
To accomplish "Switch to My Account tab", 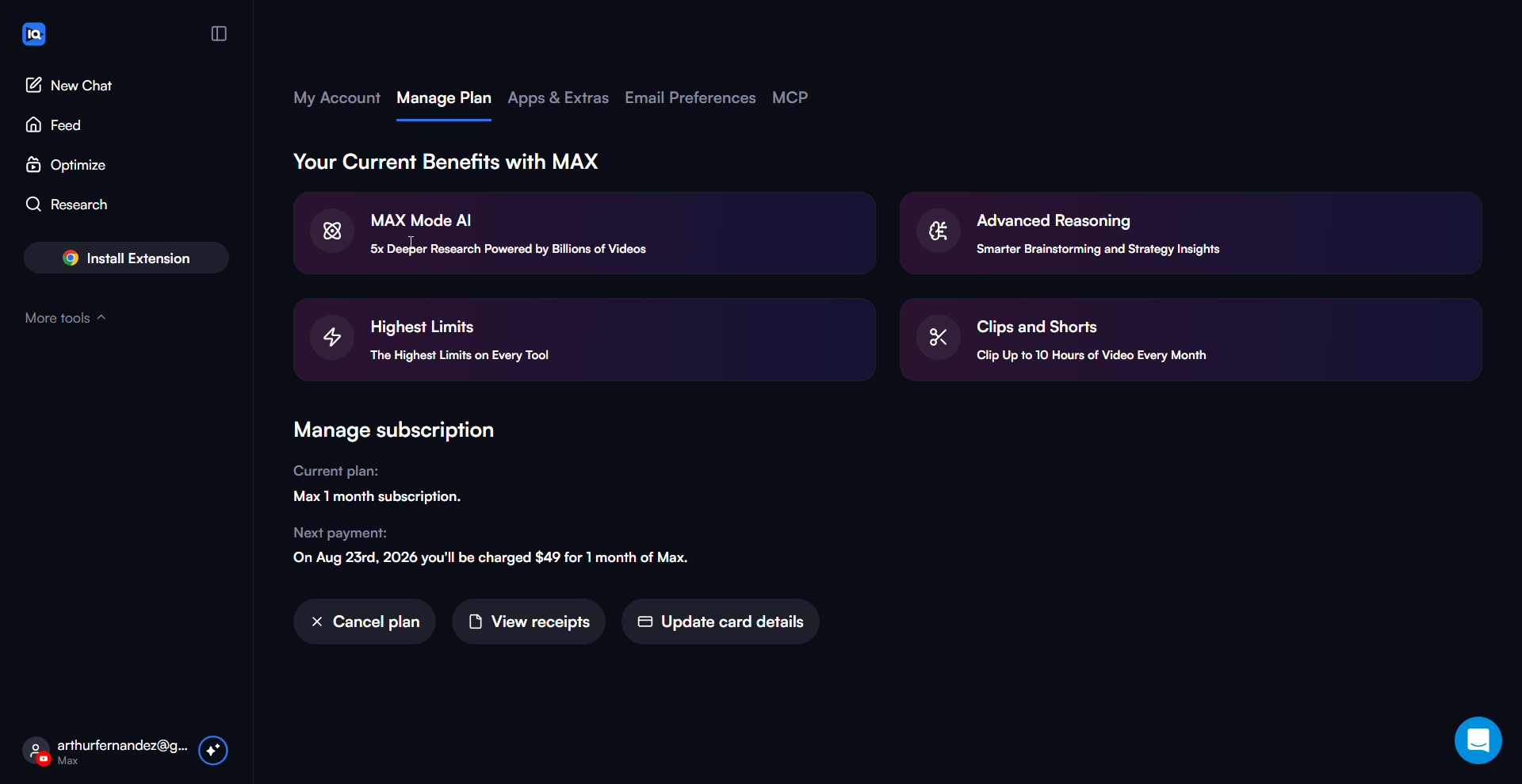I will coord(337,98).
